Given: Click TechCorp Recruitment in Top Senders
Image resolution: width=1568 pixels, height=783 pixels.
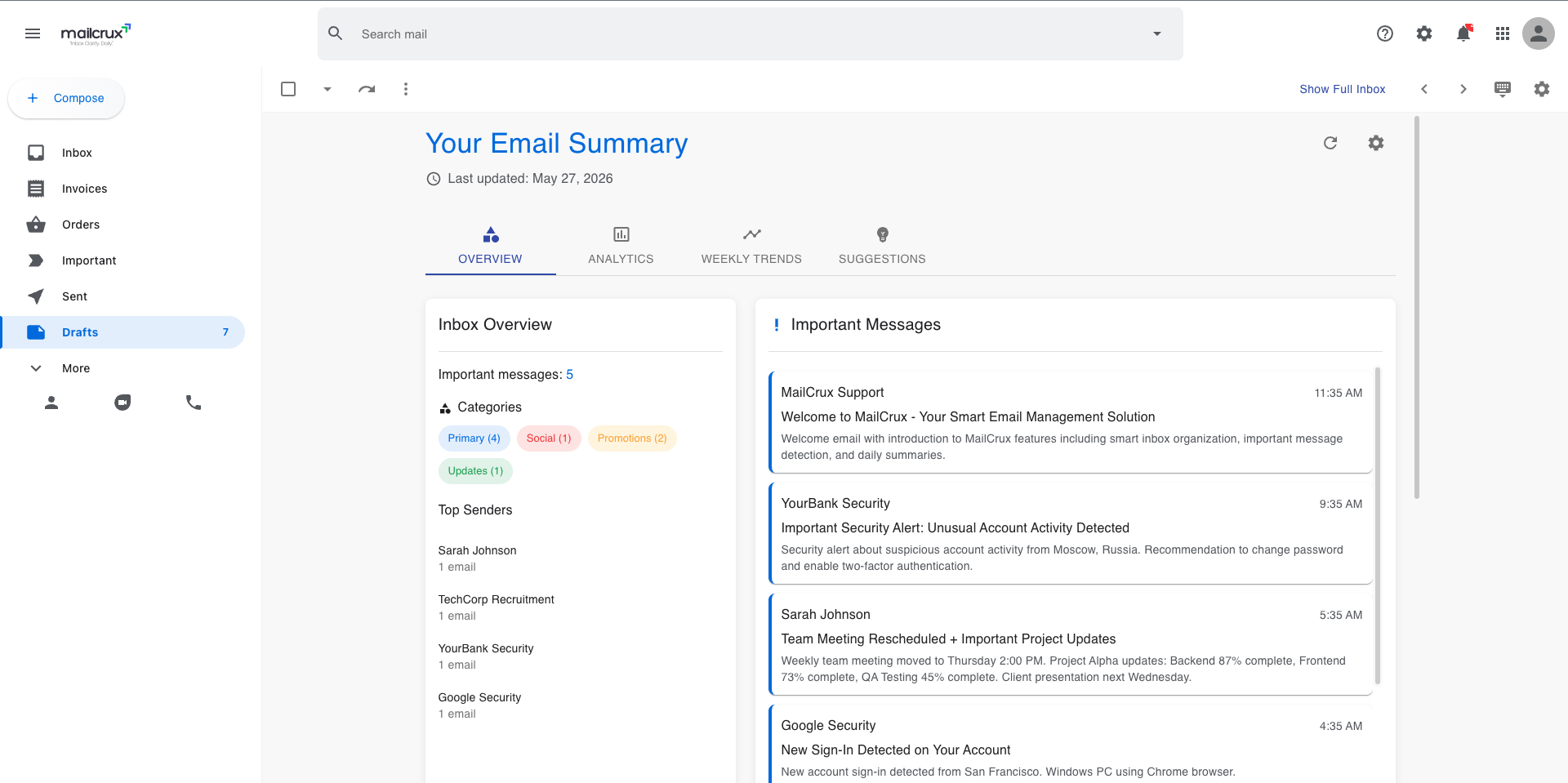Looking at the screenshot, I should [x=496, y=599].
